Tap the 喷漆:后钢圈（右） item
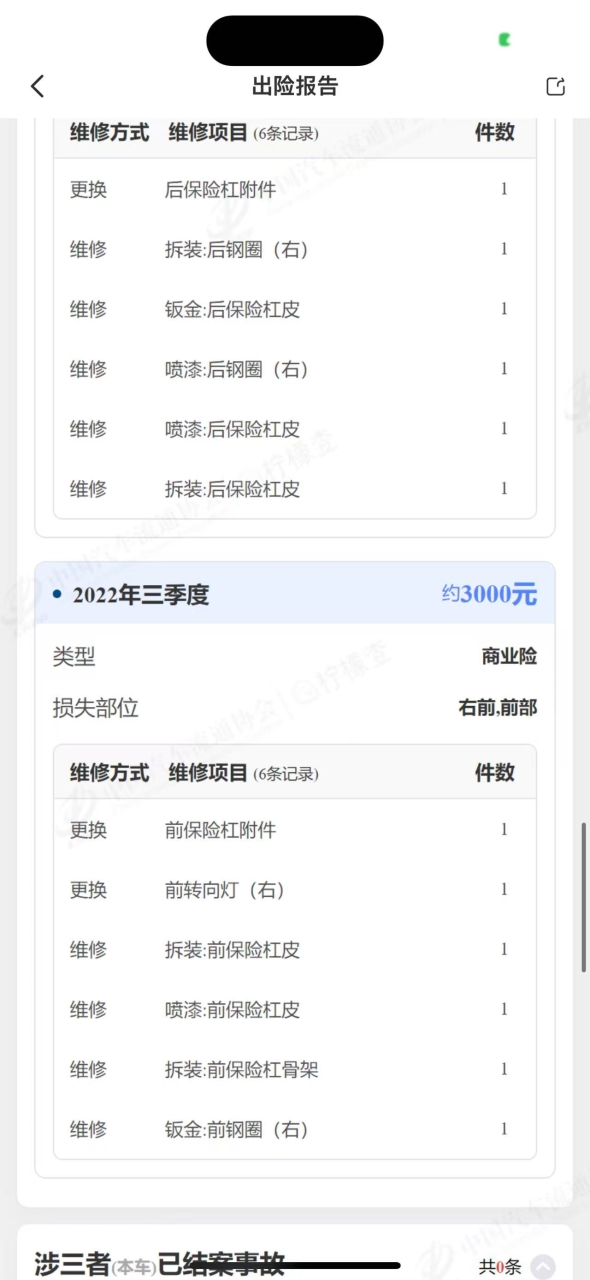This screenshot has height=1280, width=590. coord(236,369)
